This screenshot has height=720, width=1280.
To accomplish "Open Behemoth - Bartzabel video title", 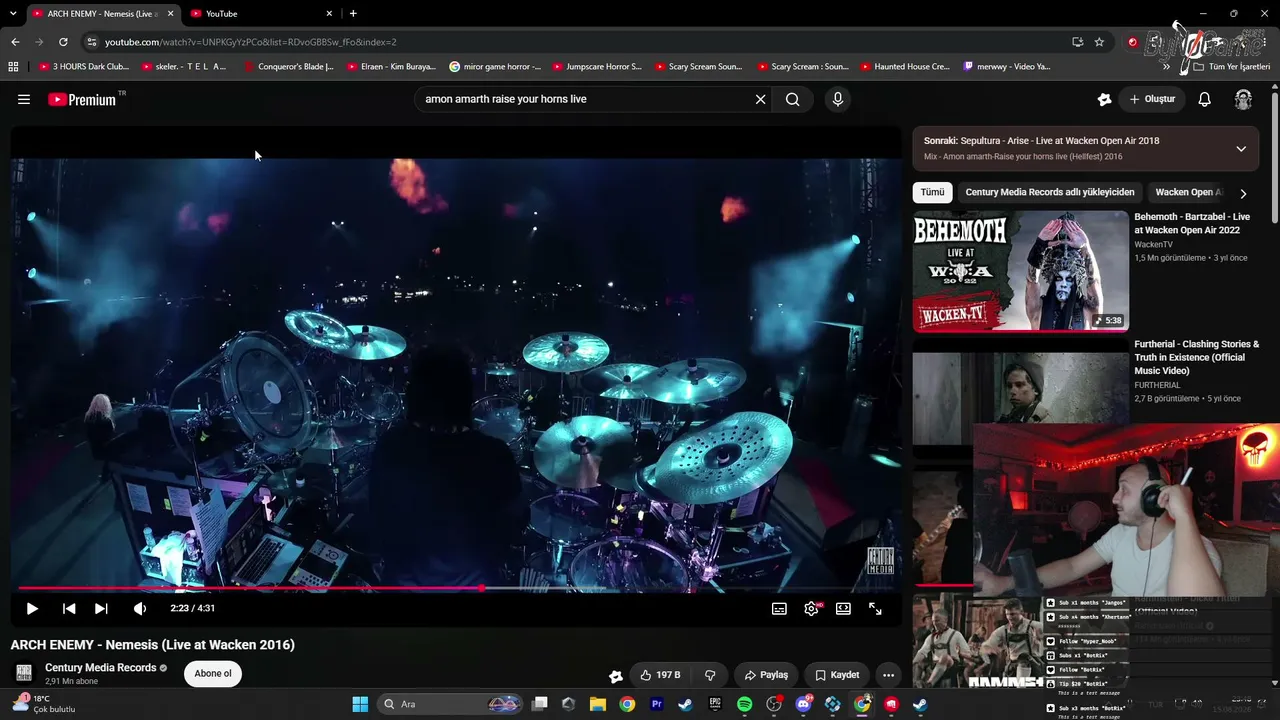I will coord(1192,223).
